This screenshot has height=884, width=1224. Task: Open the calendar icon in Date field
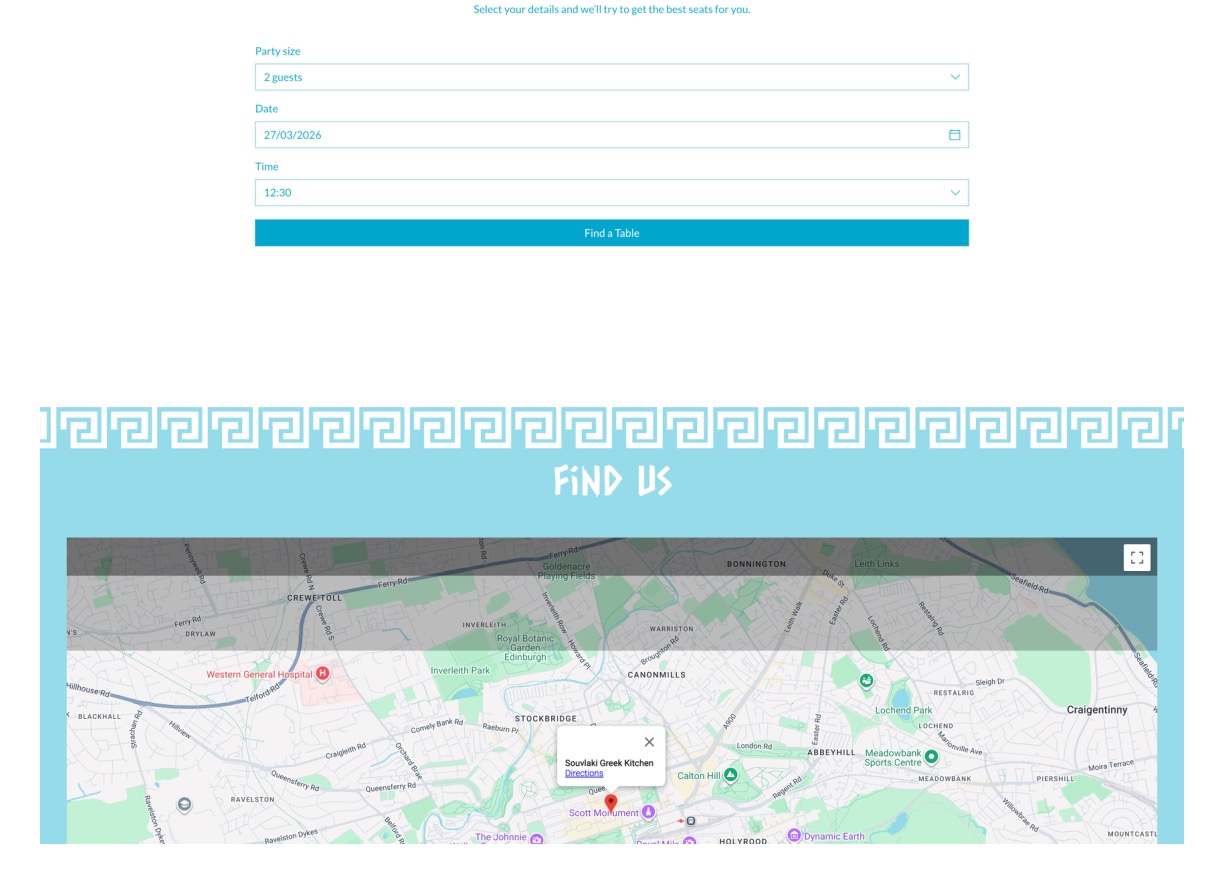(x=954, y=135)
